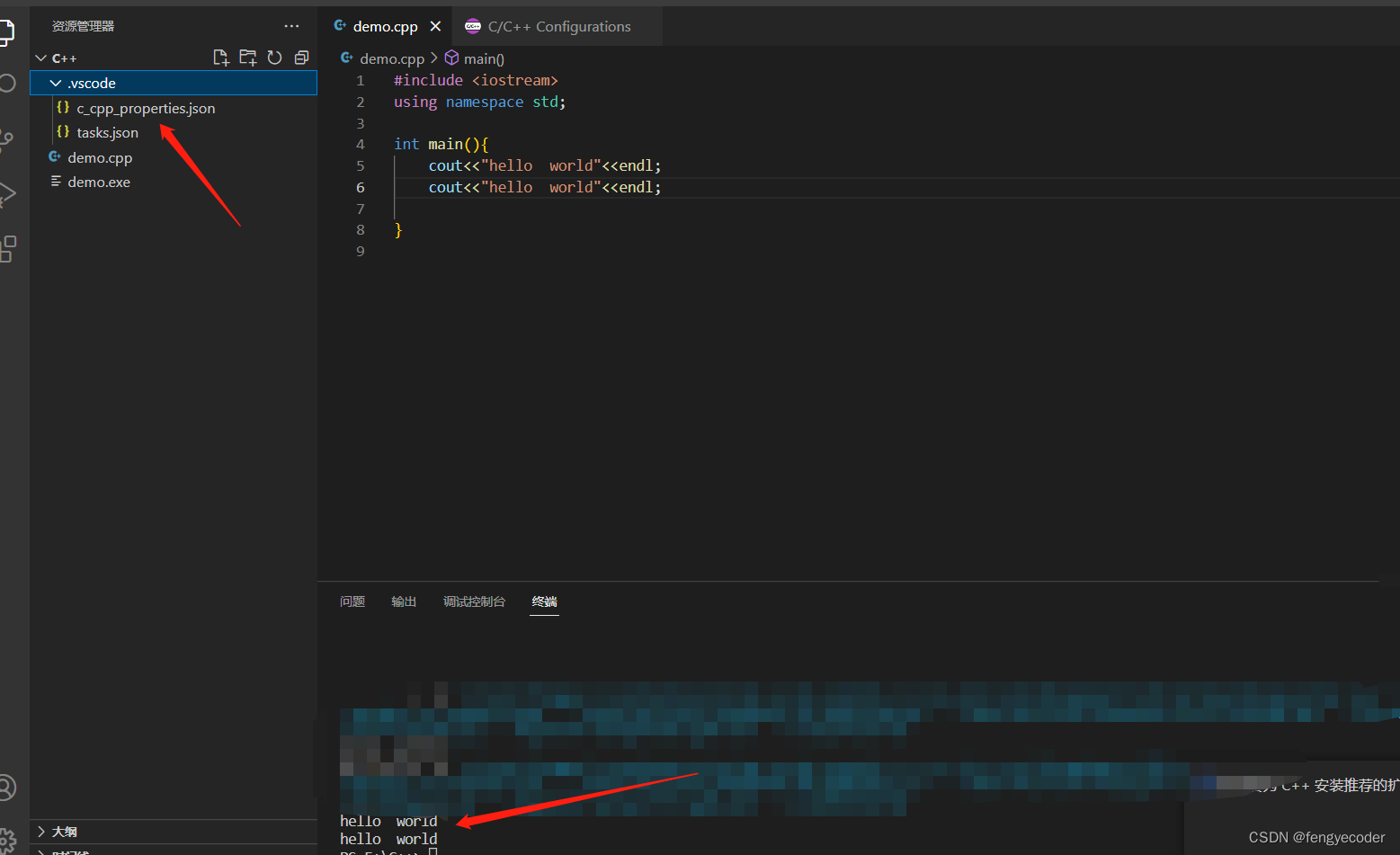The image size is (1400, 855).
Task: Open c_cpp_properties.json file
Action: (174, 108)
